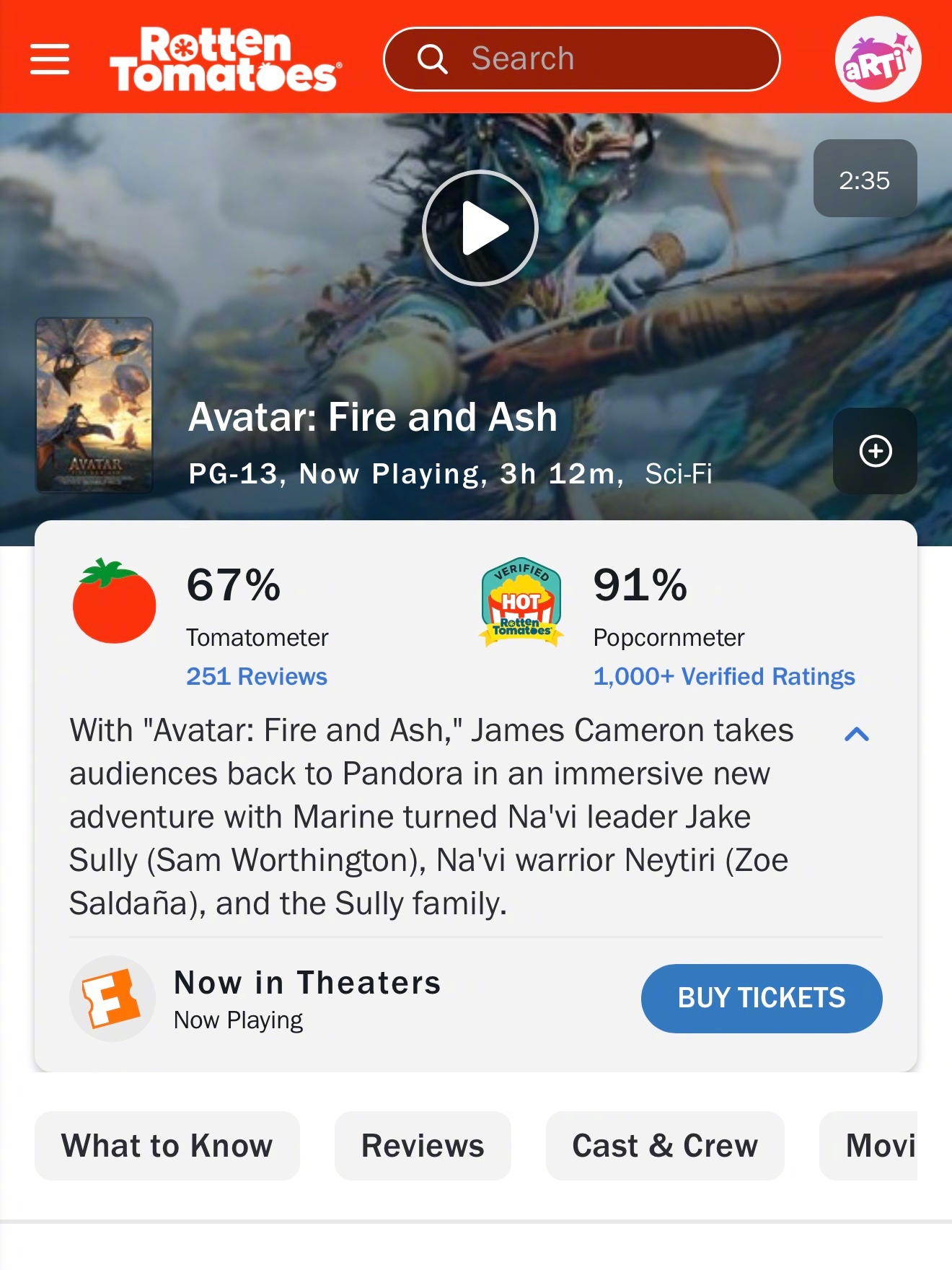Screen dimensions: 952x1270
Task: Add movie to watchlist with plus icon
Action: click(x=875, y=451)
